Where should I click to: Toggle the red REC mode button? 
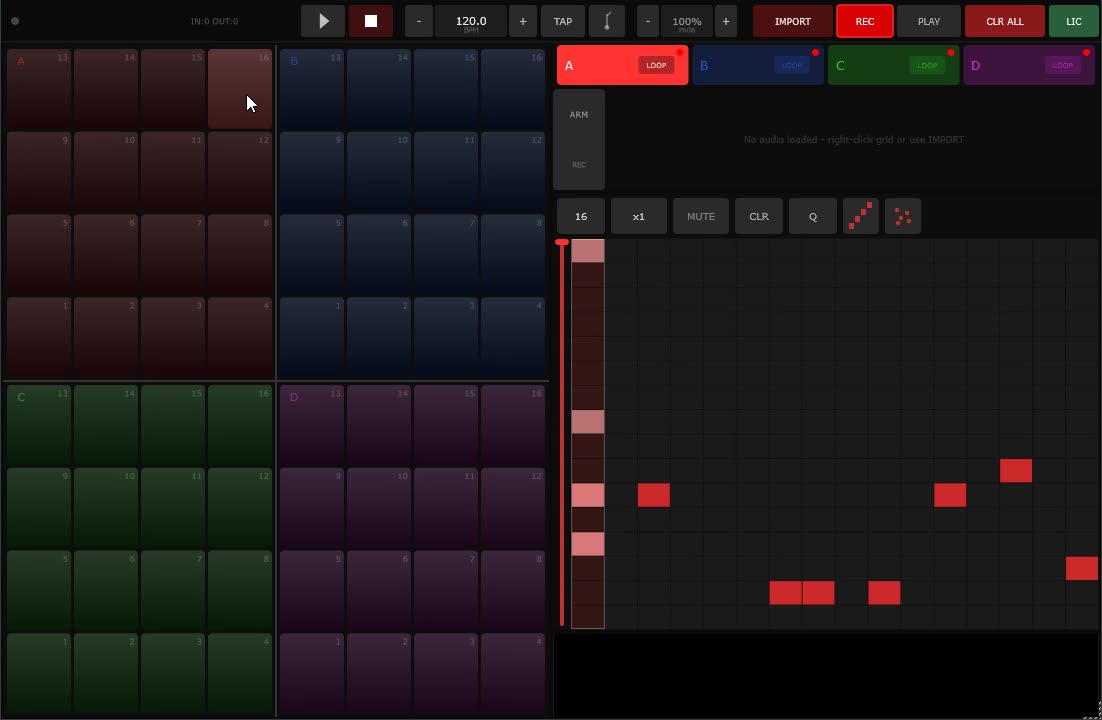coord(864,21)
